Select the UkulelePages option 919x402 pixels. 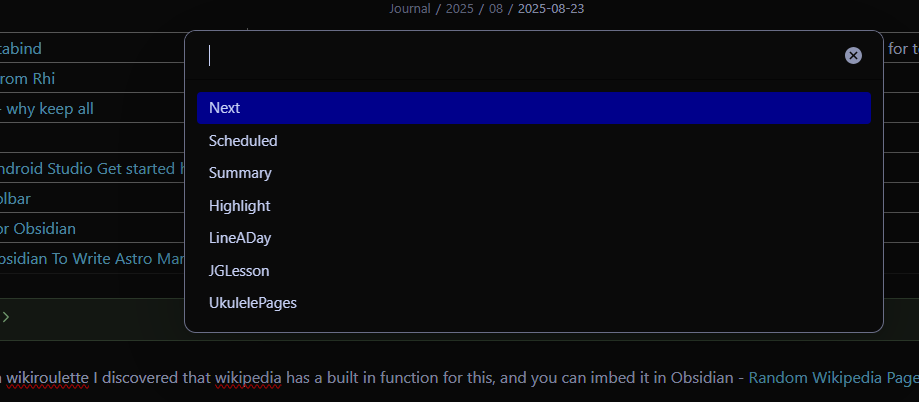point(533,303)
